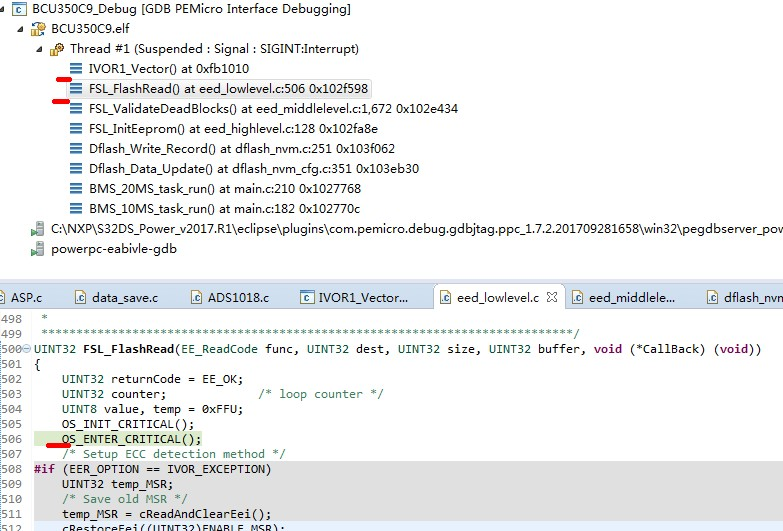Select the FSL_InitEeprom() at eed_highlevel.c:128 frame
The image size is (783, 531).
coord(233,128)
